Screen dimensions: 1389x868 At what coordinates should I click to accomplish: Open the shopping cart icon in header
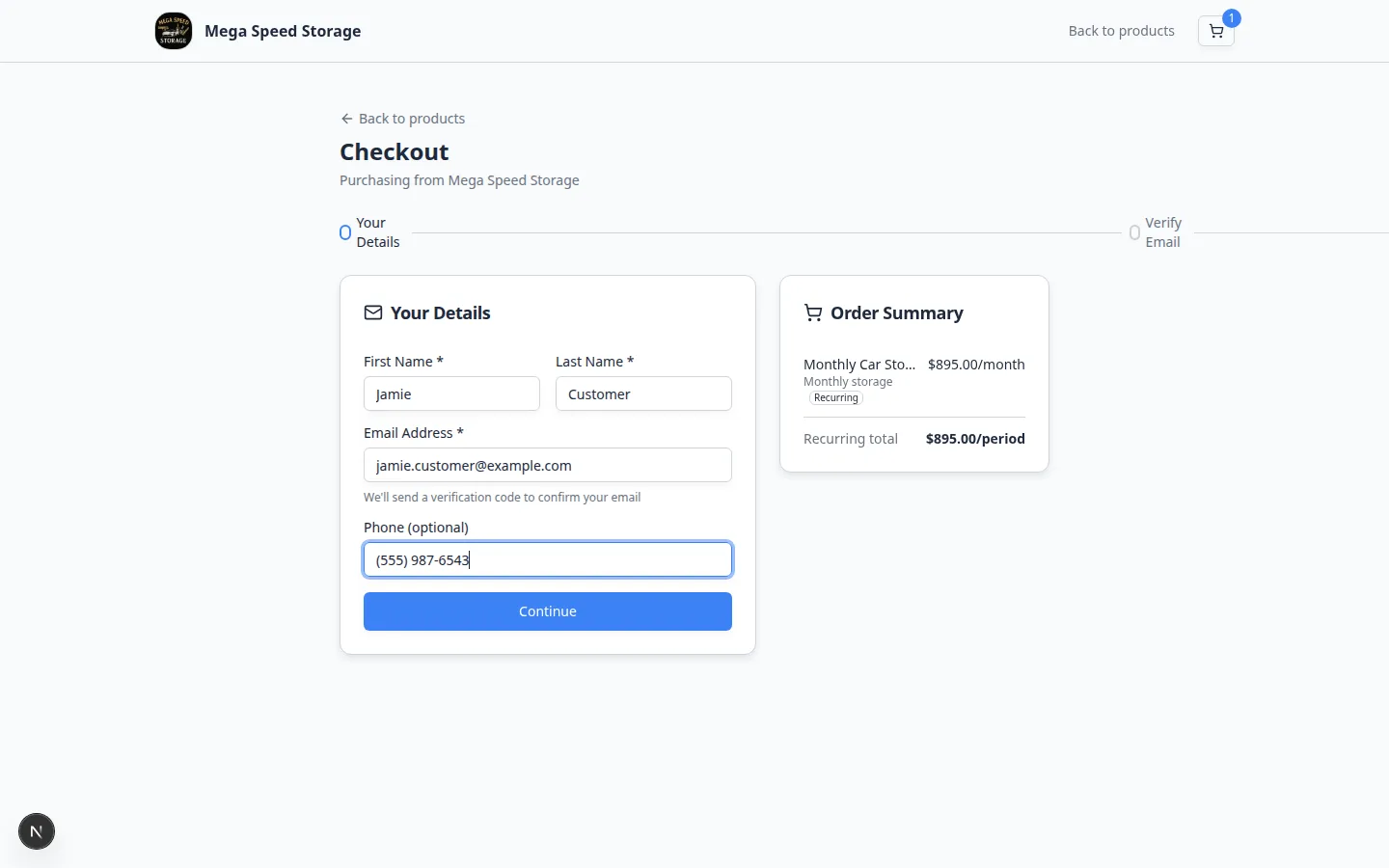tap(1215, 31)
